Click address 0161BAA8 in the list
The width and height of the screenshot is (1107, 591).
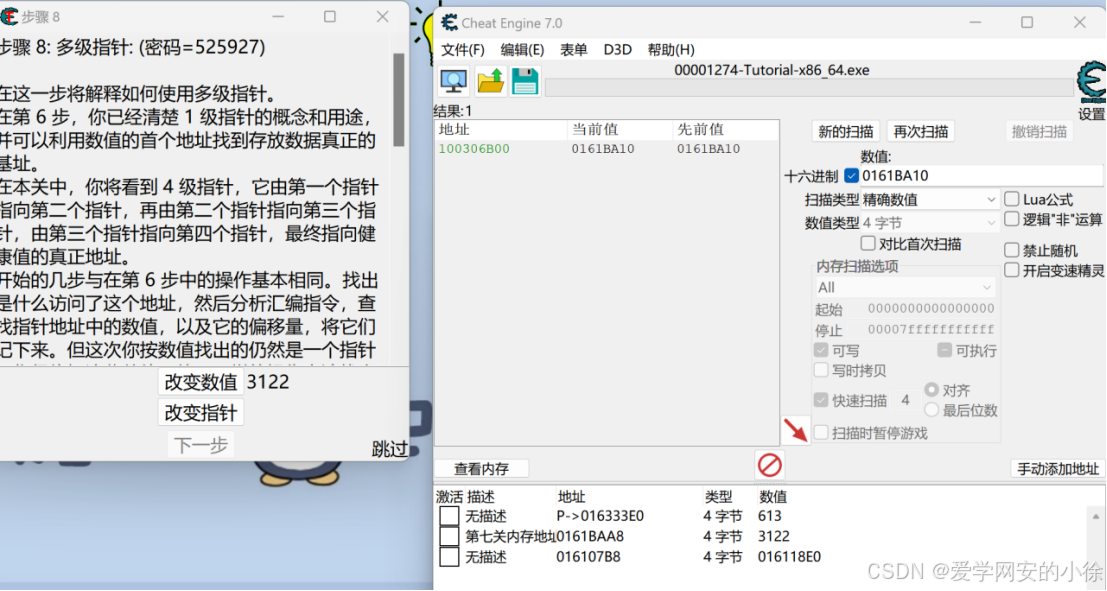[590, 537]
